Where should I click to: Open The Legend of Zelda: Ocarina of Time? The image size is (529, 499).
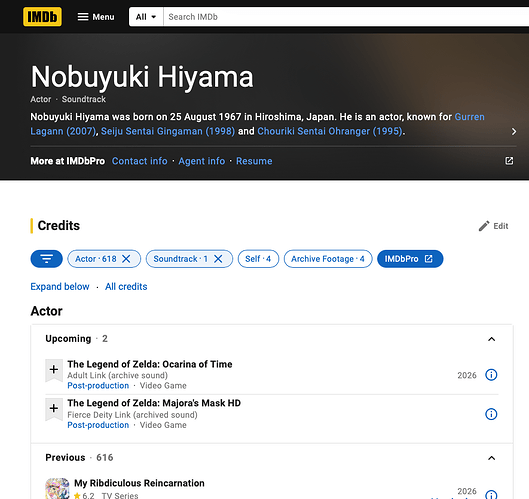pyautogui.click(x=150, y=364)
